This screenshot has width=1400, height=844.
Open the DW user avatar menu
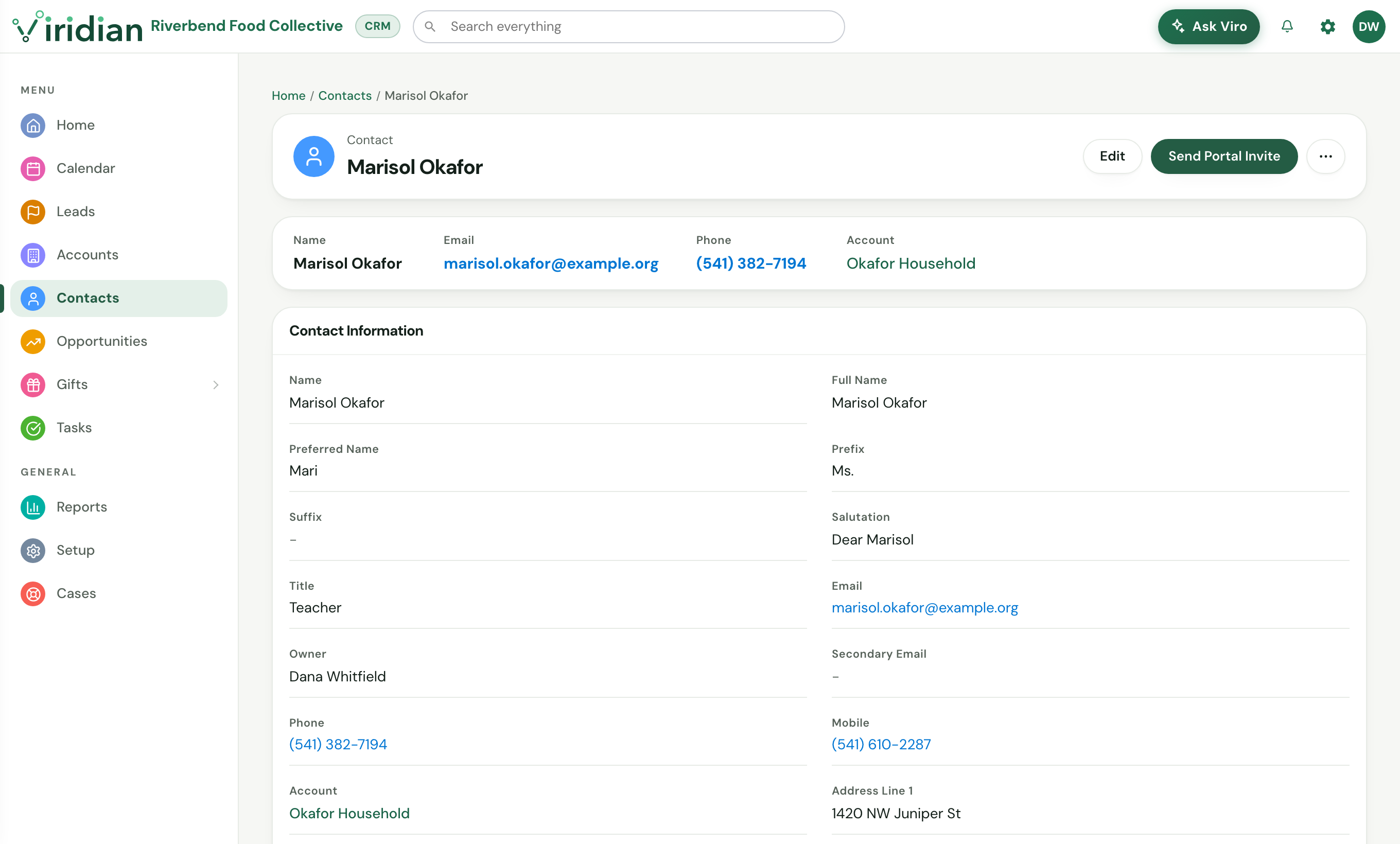pyautogui.click(x=1368, y=27)
